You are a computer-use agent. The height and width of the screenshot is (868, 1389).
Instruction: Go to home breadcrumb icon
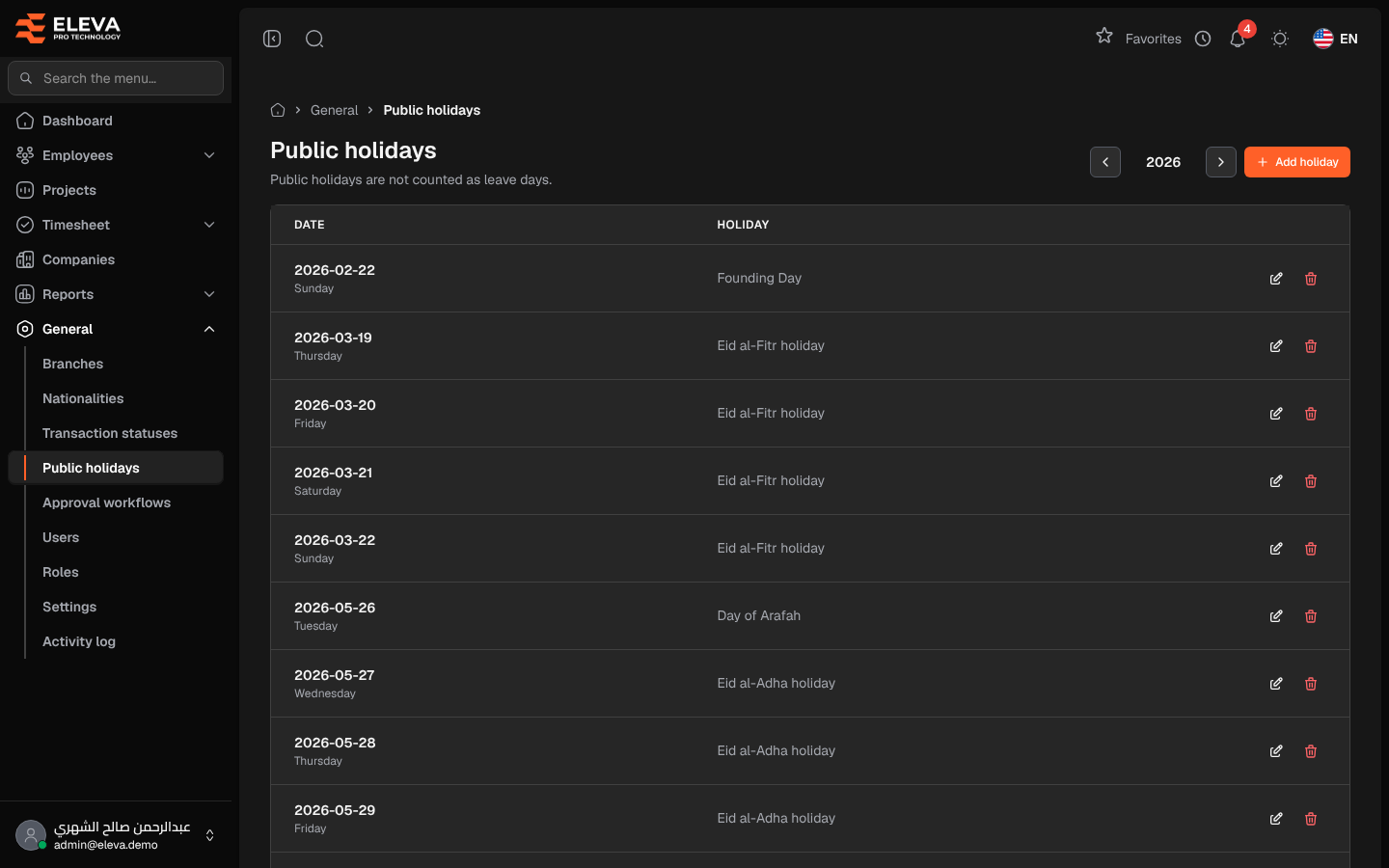[278, 110]
